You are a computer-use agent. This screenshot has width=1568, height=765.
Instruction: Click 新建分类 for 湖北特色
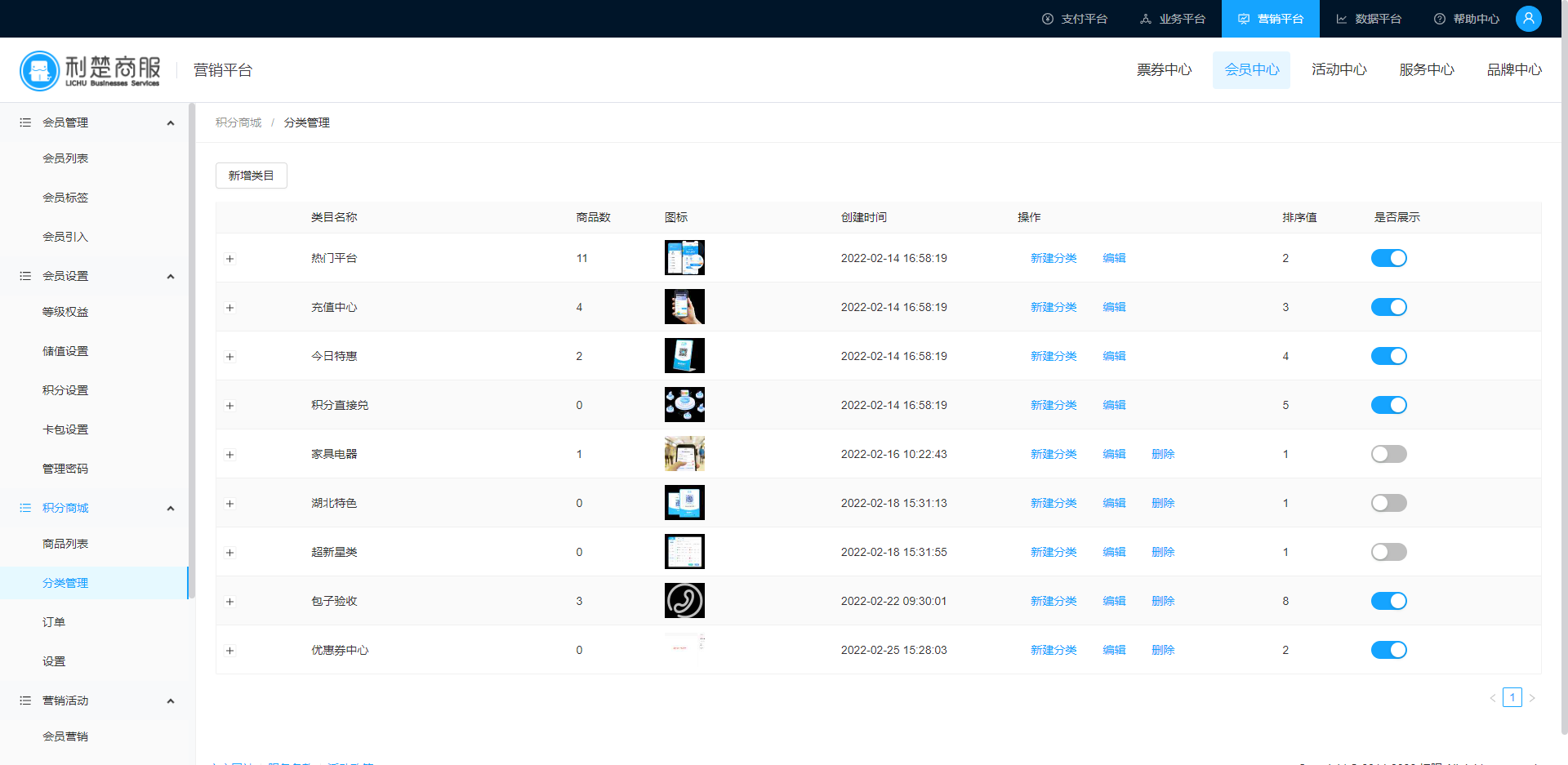pyautogui.click(x=1053, y=503)
